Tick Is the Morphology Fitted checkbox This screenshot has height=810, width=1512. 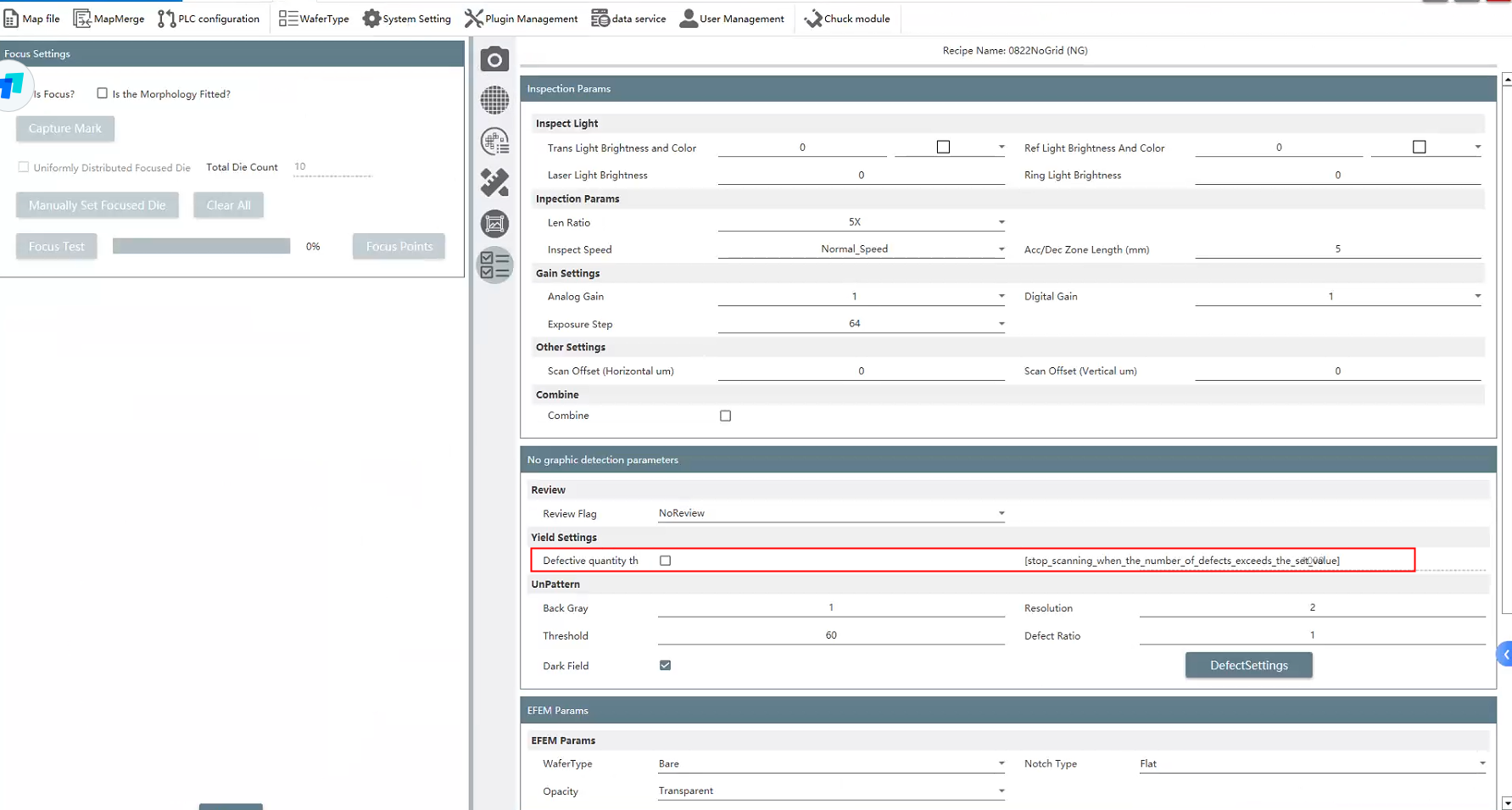coord(103,93)
